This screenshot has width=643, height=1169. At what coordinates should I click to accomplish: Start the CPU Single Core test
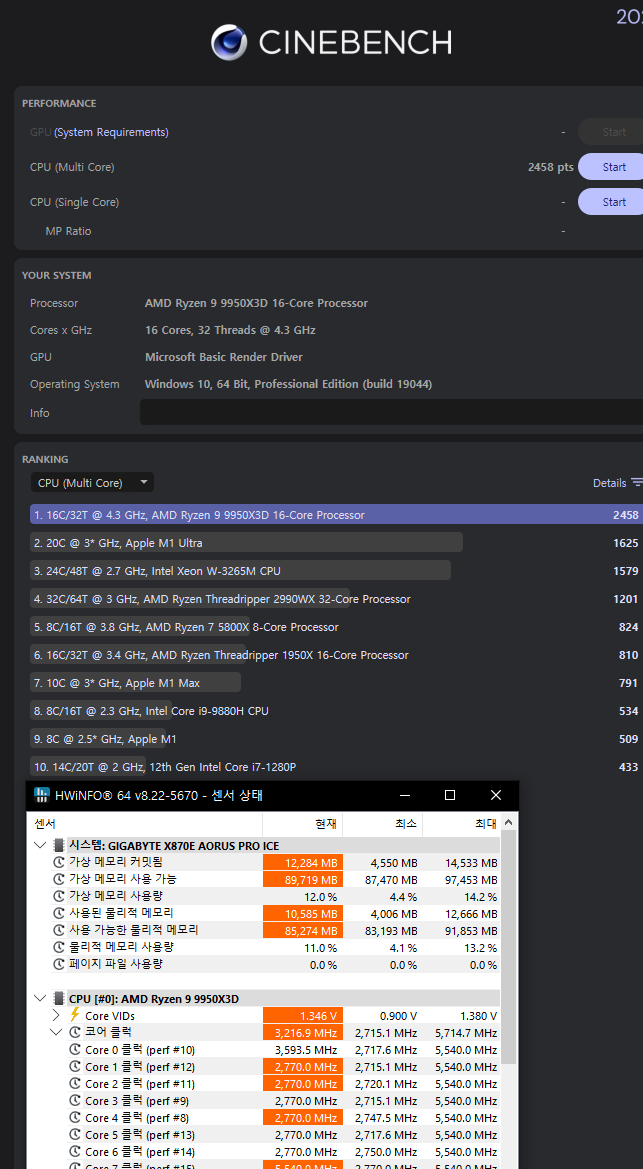[611, 202]
